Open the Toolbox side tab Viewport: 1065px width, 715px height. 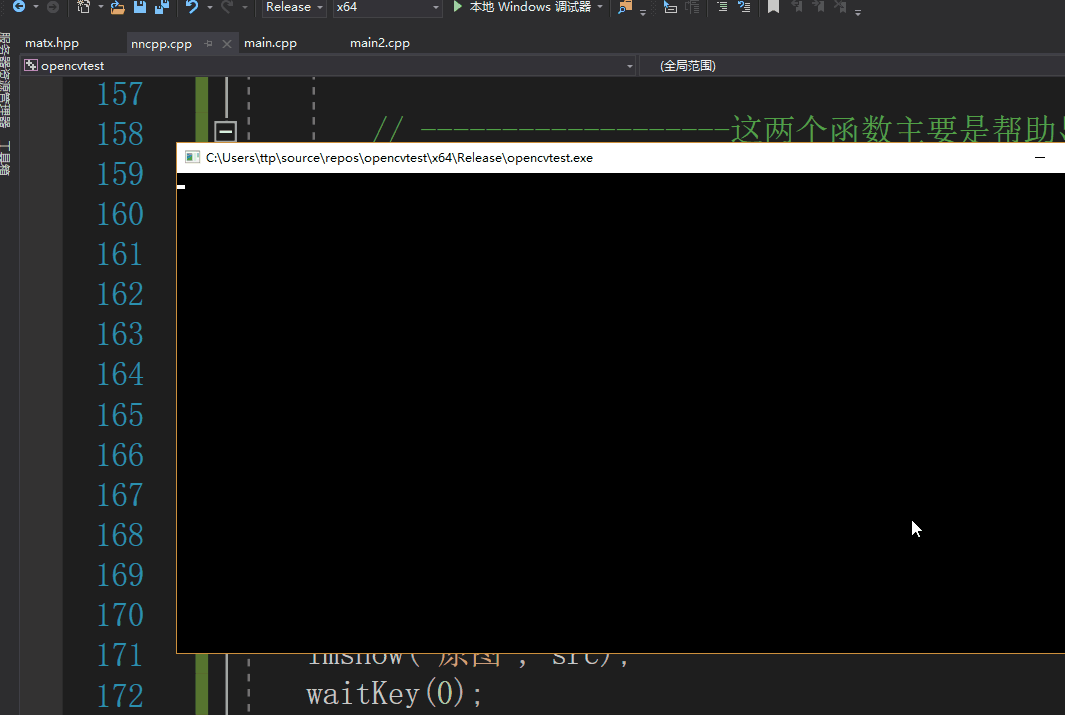coord(5,158)
